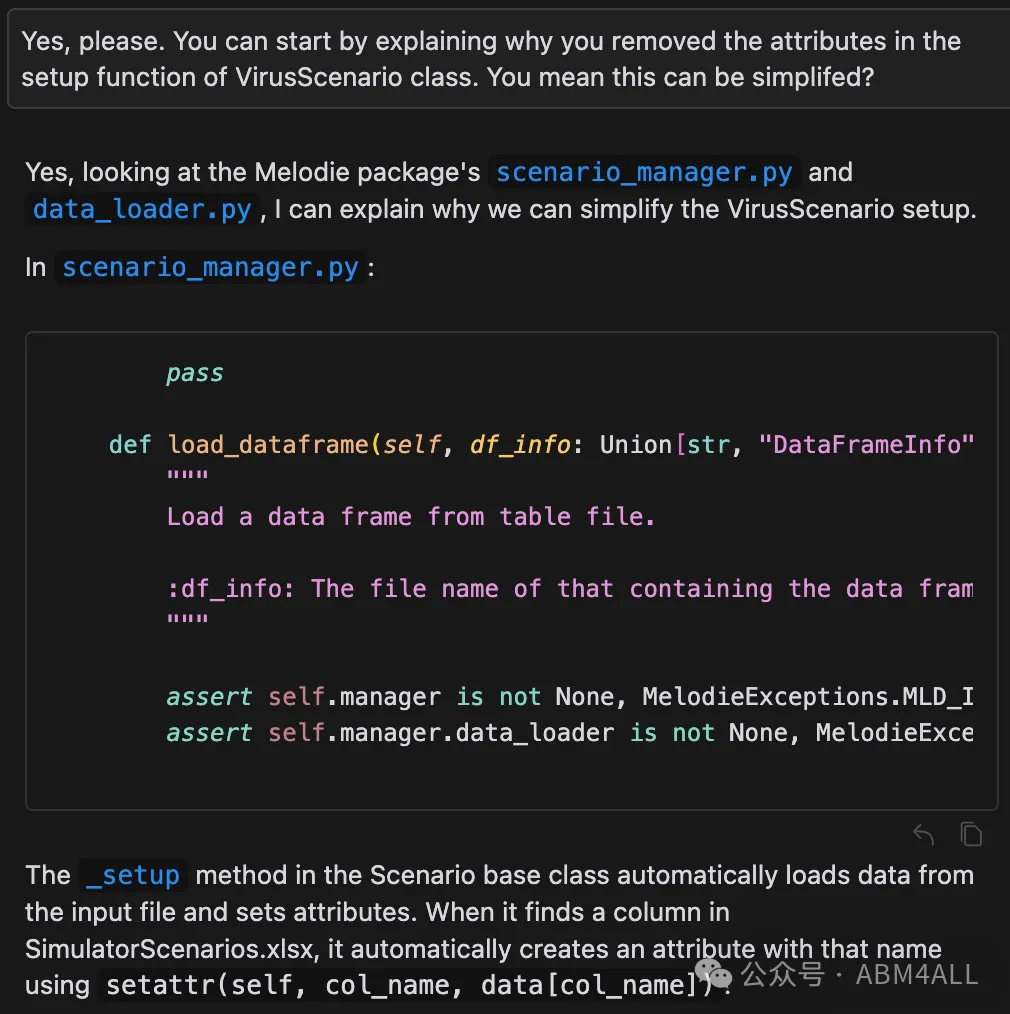This screenshot has width=1010, height=1014.
Task: Click the load_dataframe function name
Action: 268,445
